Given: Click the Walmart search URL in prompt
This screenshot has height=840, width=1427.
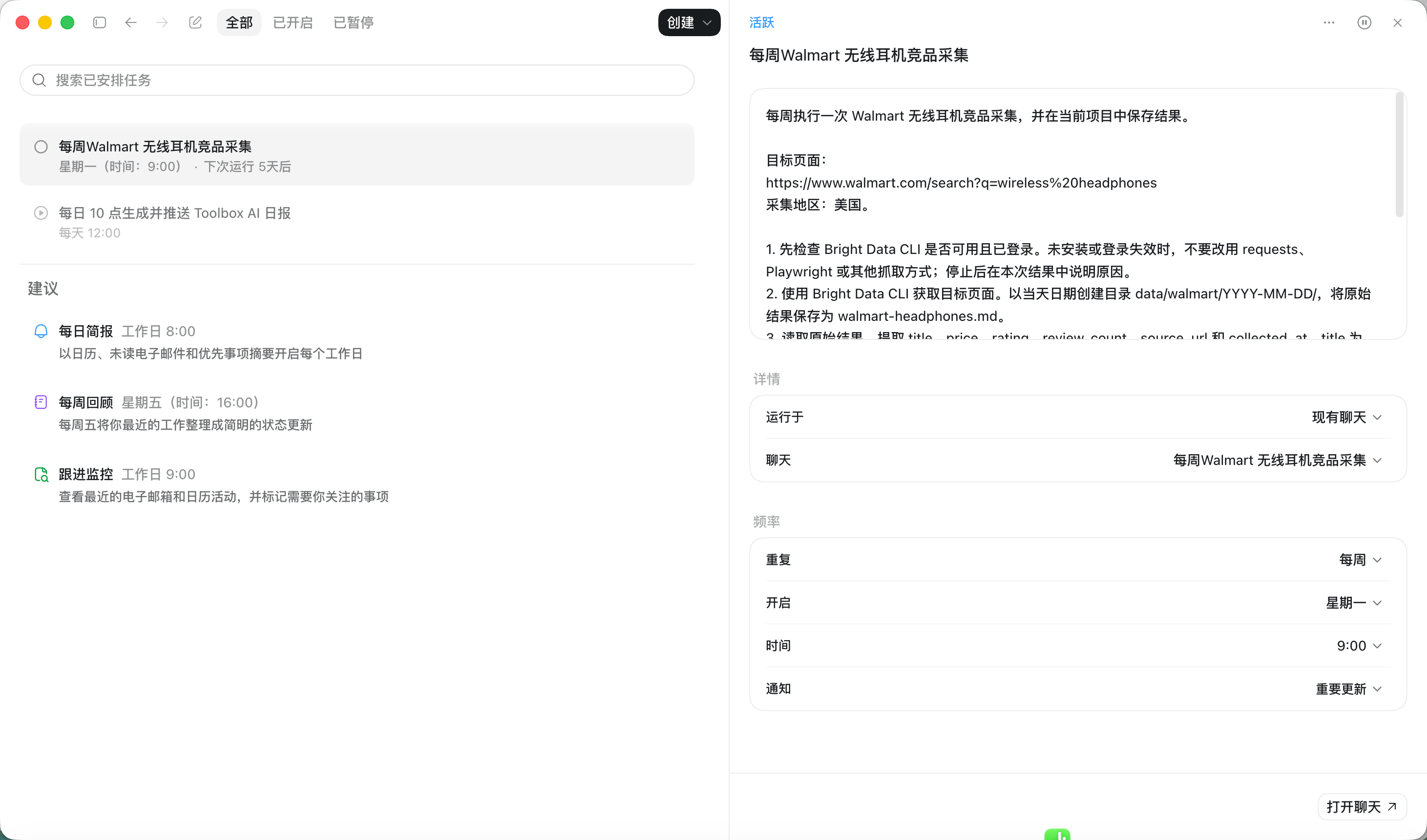Looking at the screenshot, I should [961, 183].
